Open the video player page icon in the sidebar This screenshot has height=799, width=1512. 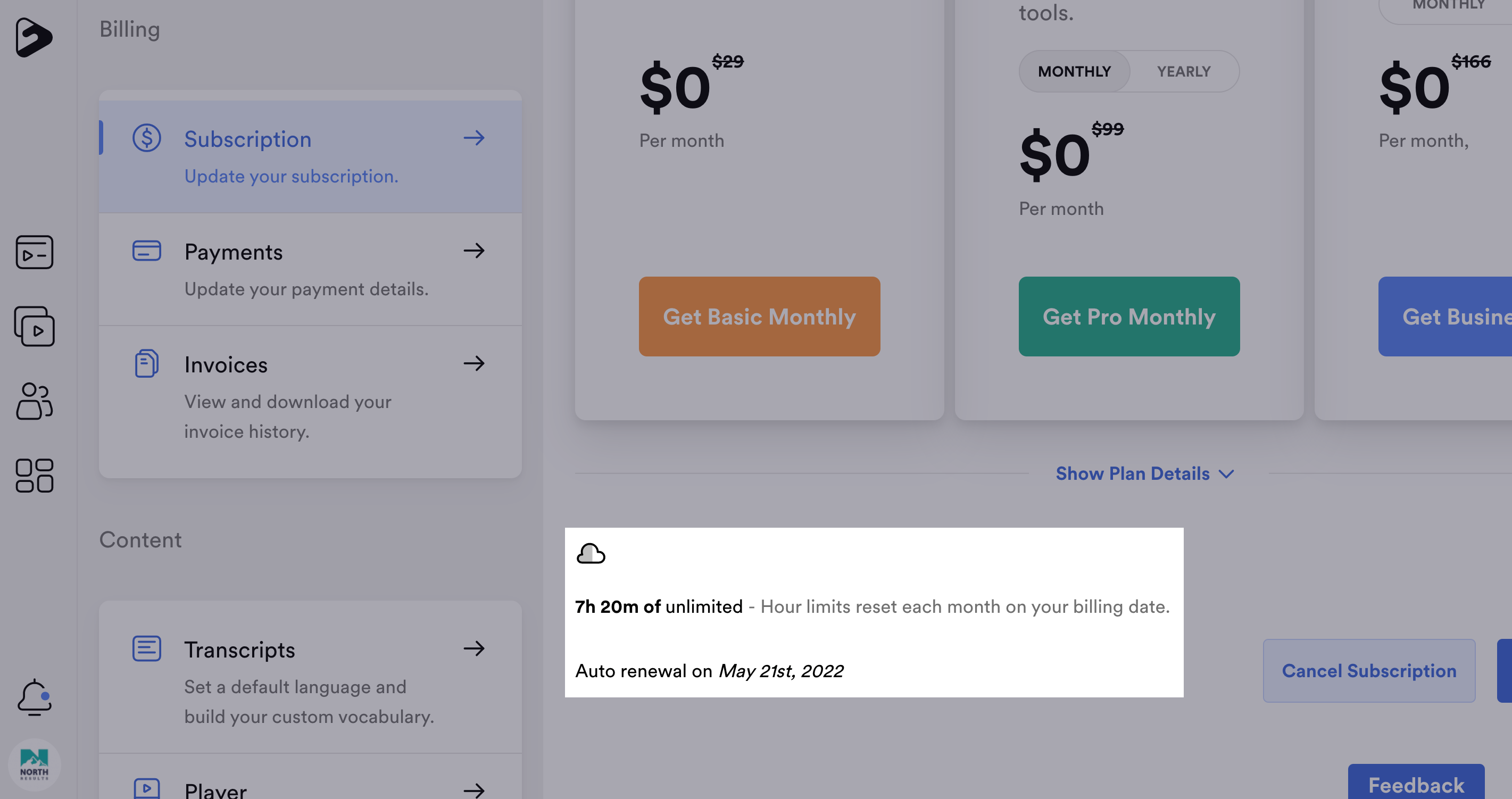coord(34,252)
